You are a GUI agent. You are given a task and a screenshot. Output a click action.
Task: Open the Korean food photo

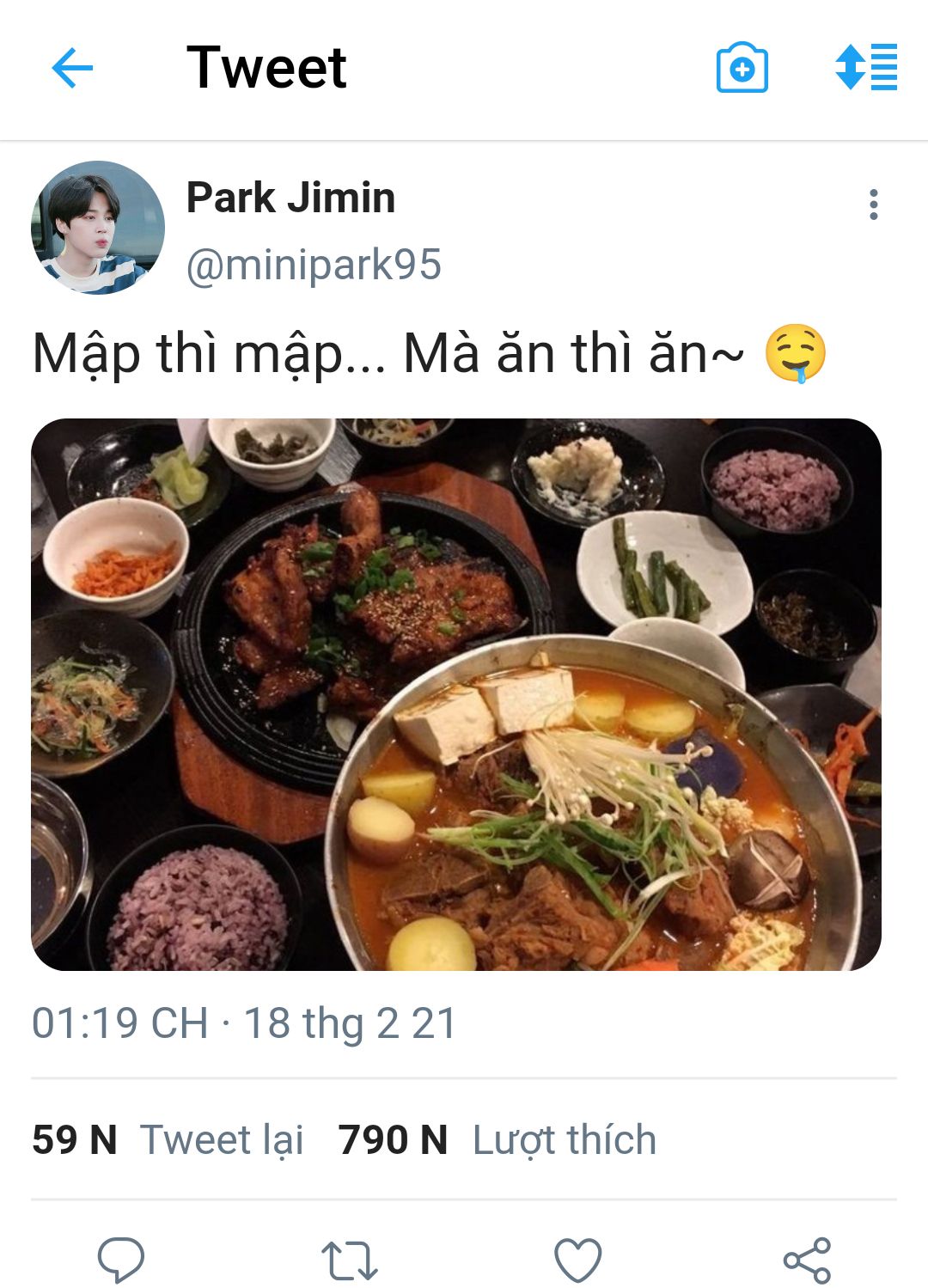456,694
